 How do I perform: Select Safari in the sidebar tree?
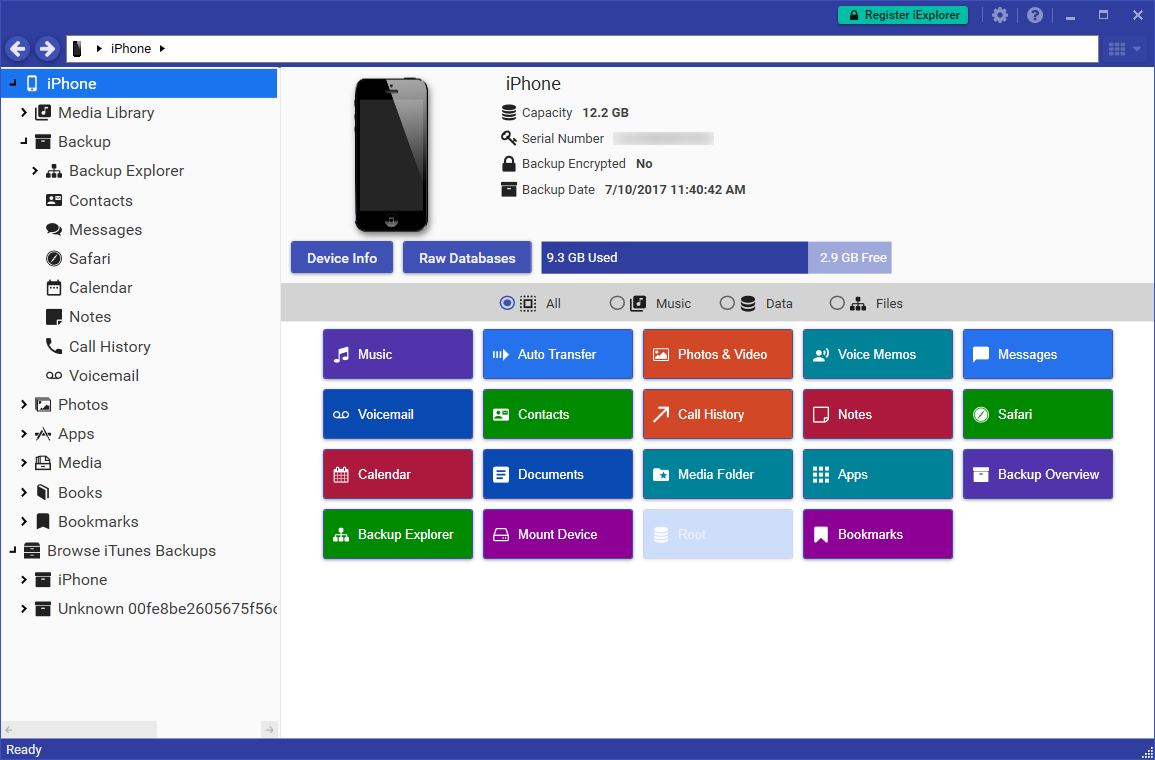click(90, 258)
